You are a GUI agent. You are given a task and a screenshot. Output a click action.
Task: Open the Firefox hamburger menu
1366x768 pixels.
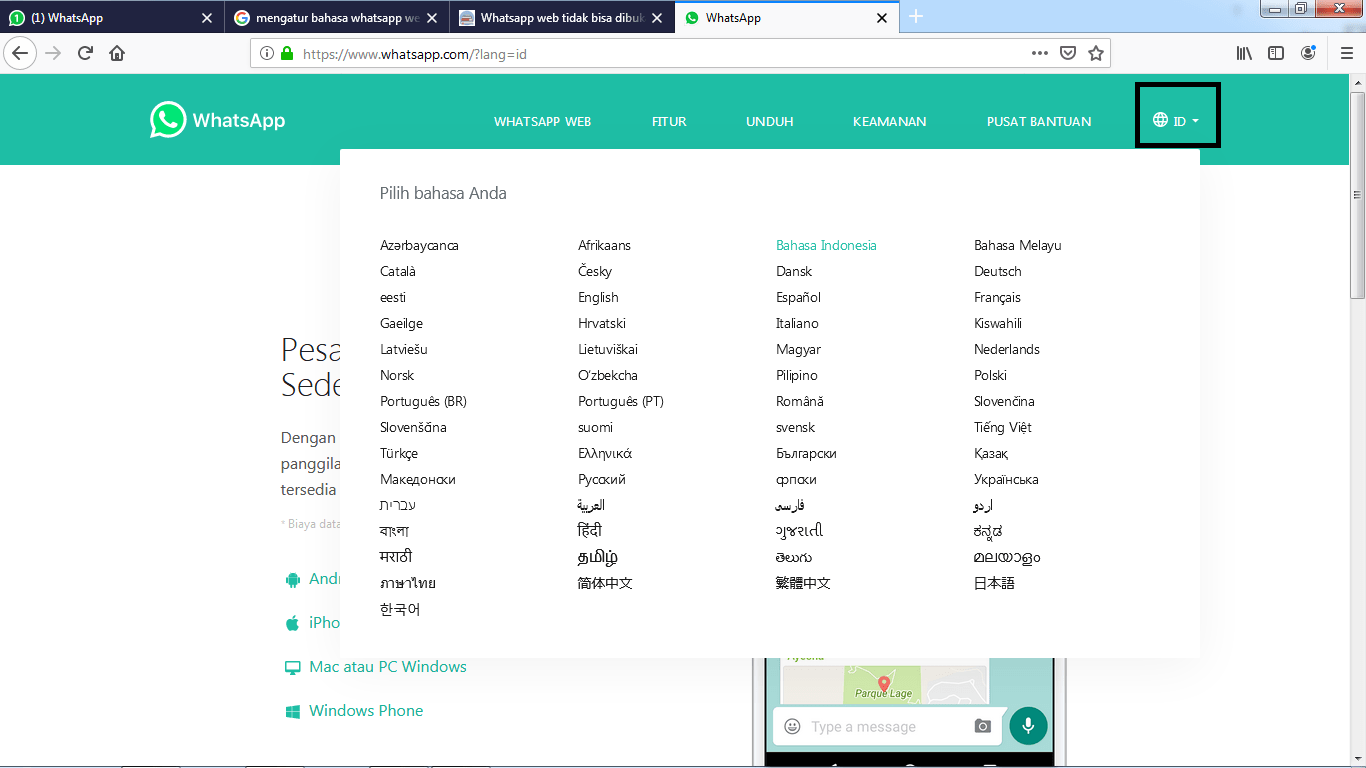(1346, 54)
